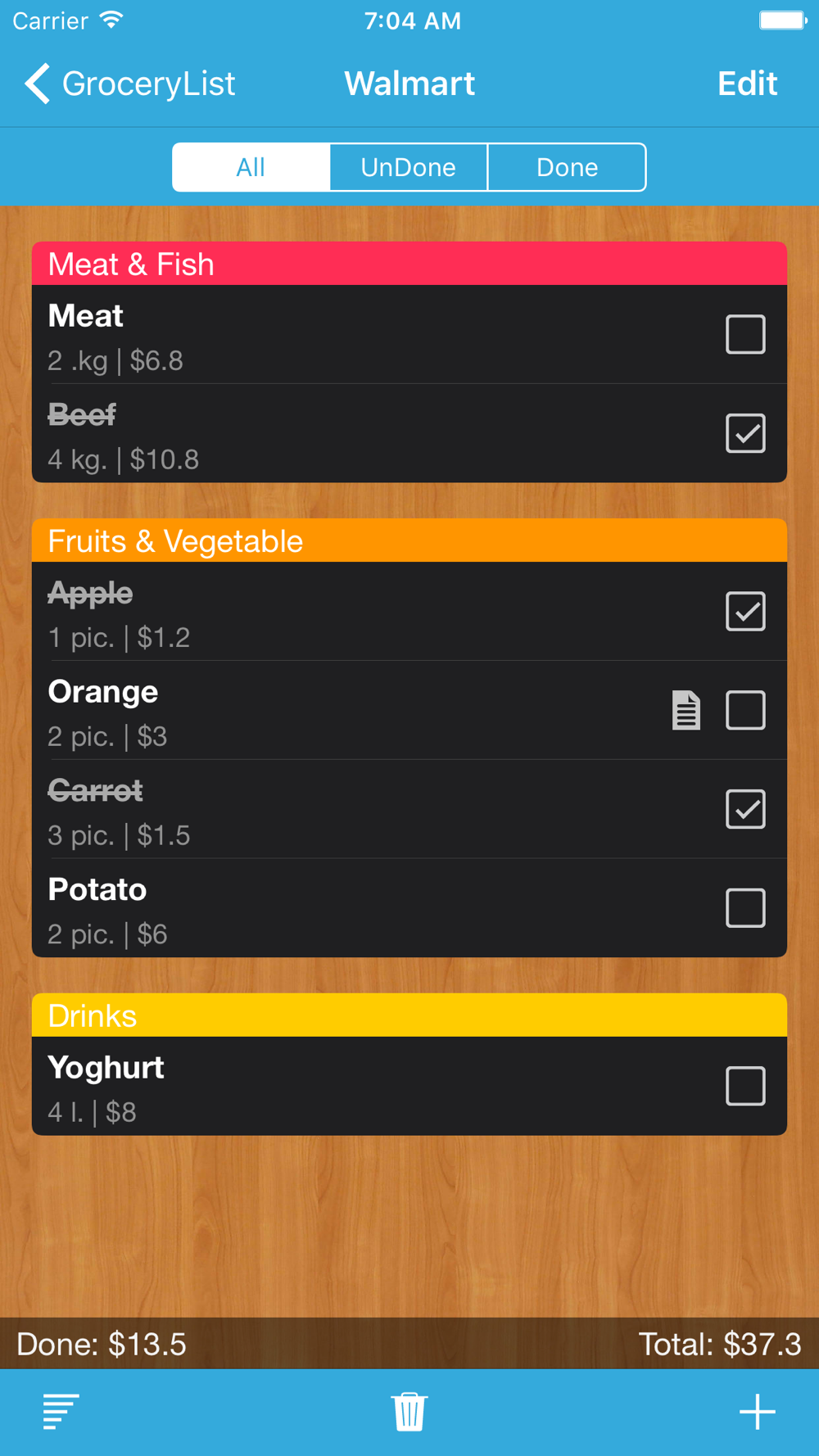Image resolution: width=819 pixels, height=1456 pixels.
Task: Tap the trash delete icon
Action: (x=409, y=1411)
